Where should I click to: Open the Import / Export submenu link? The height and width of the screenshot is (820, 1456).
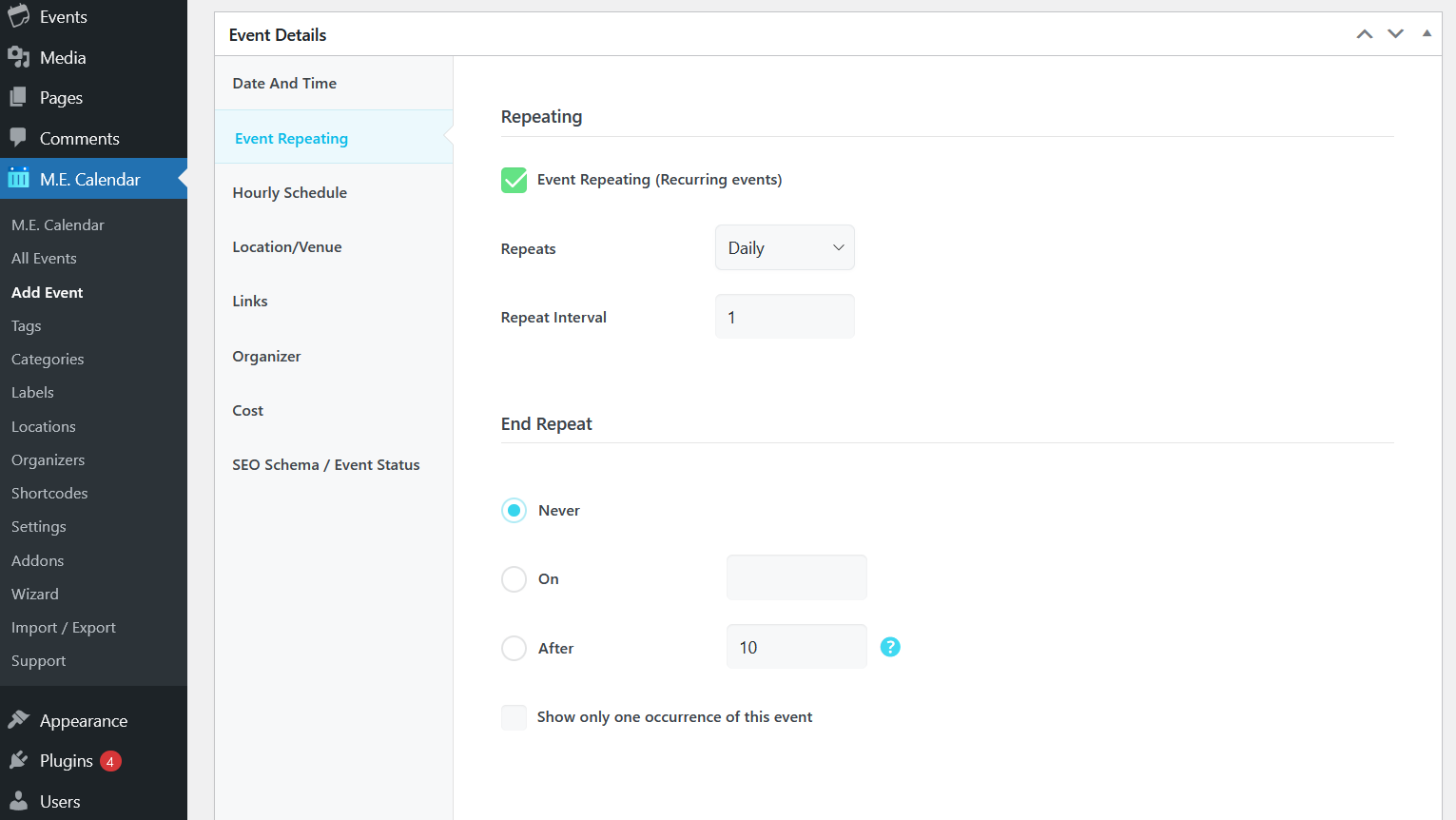point(64,627)
